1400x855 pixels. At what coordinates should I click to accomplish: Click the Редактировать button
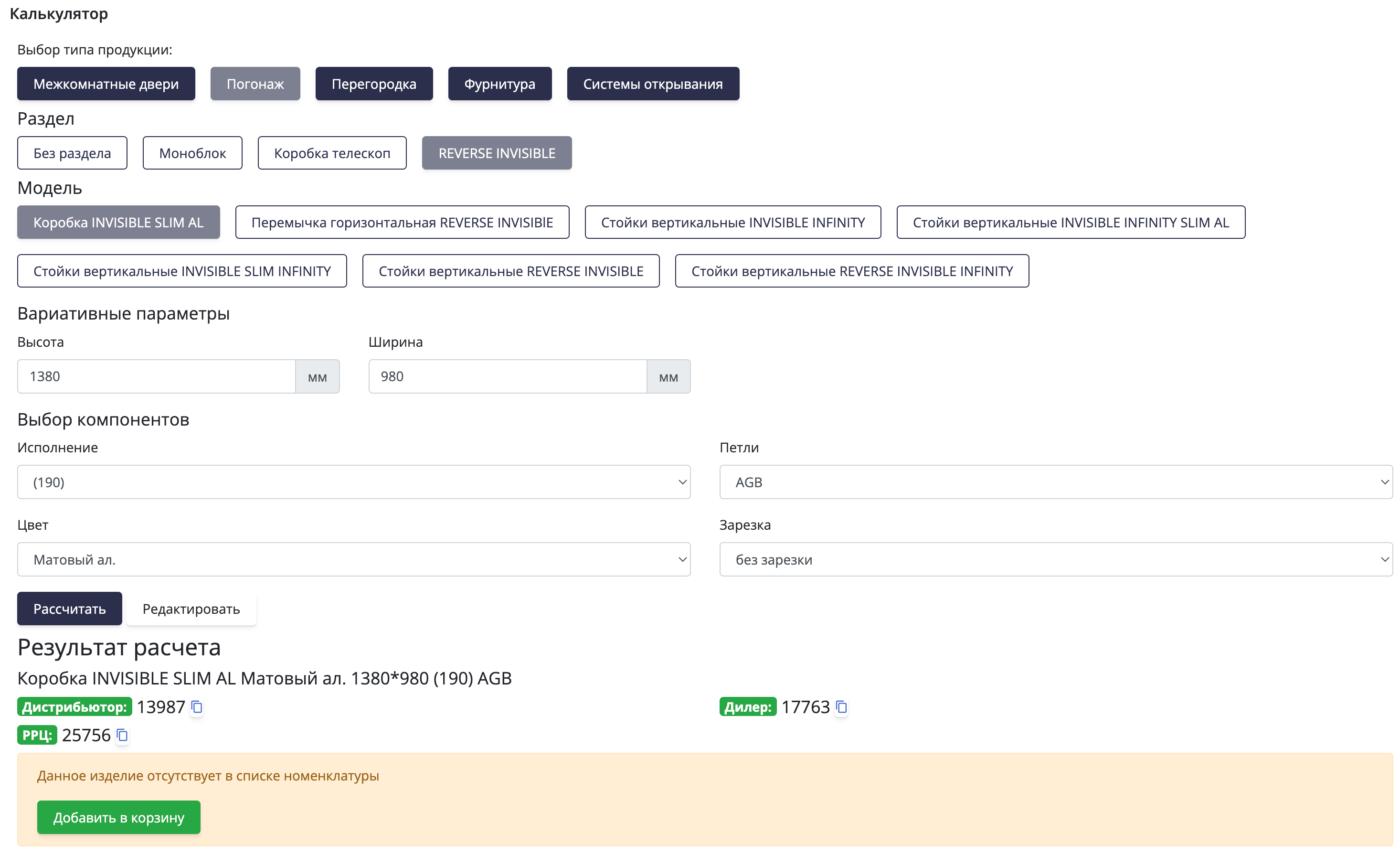pos(191,609)
